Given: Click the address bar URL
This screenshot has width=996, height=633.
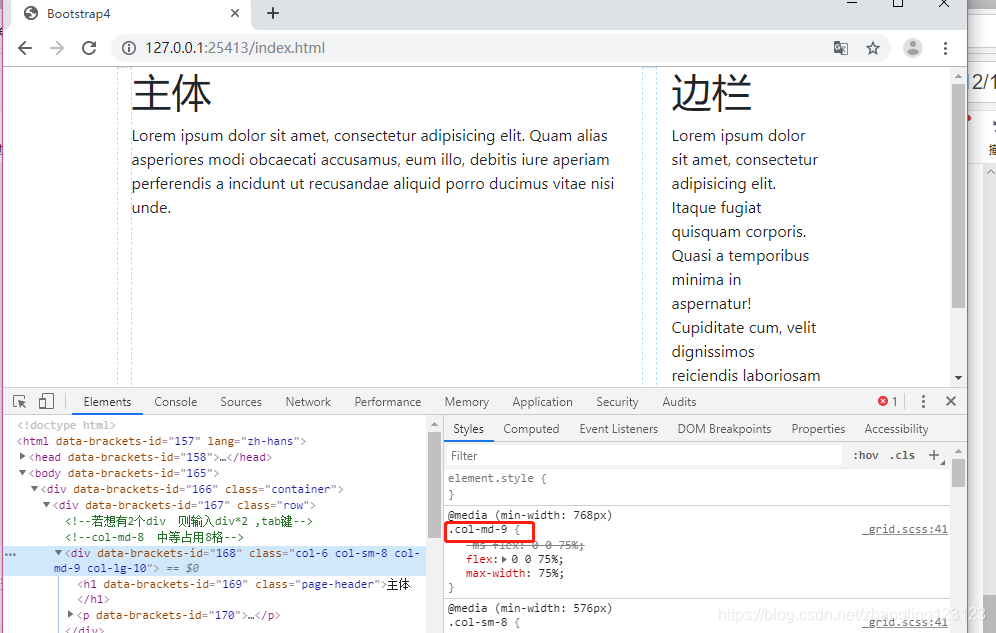Looking at the screenshot, I should tap(235, 48).
